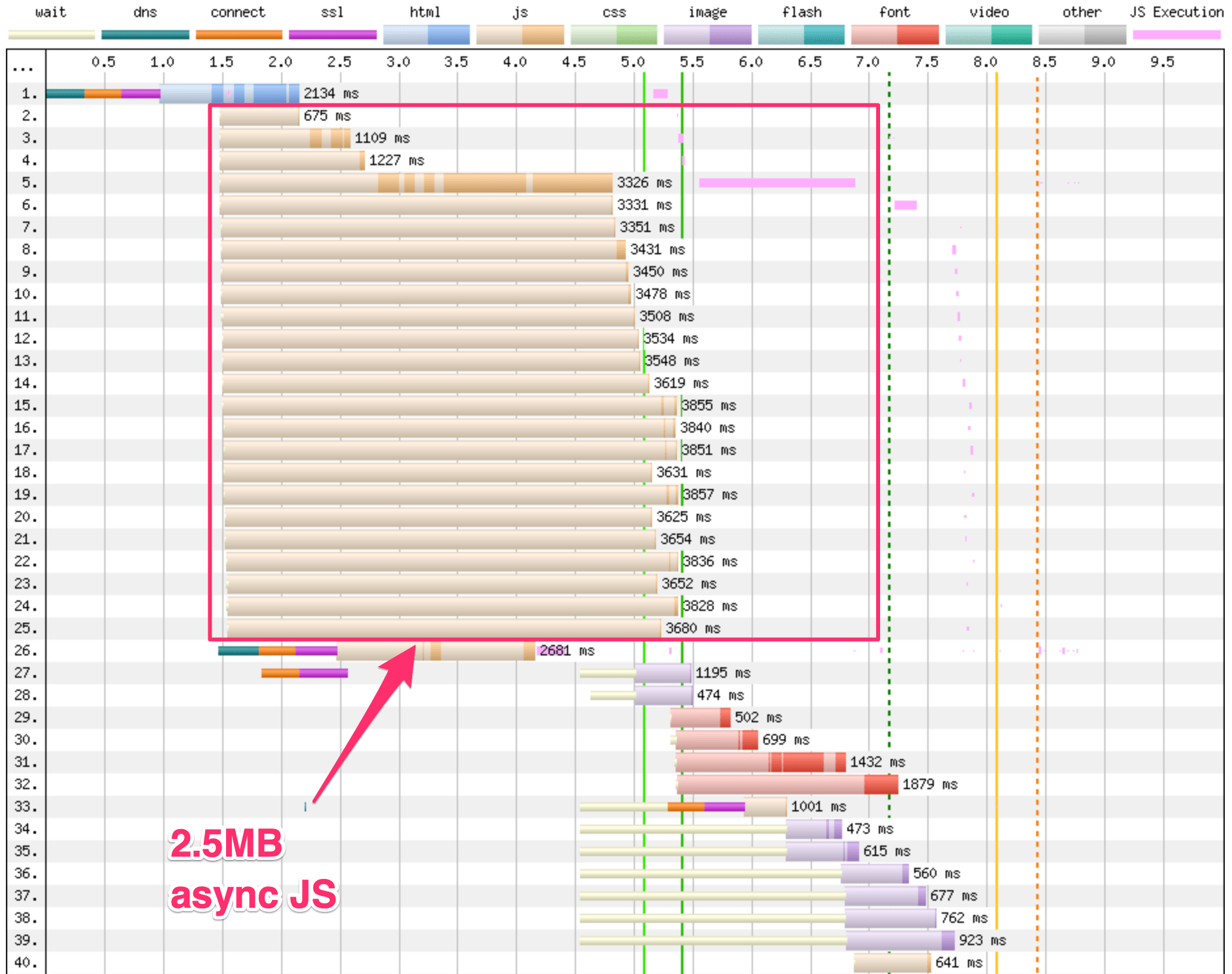Select the 675 ms JS bar in row 2
Screen dimensions: 1232x974
260,117
